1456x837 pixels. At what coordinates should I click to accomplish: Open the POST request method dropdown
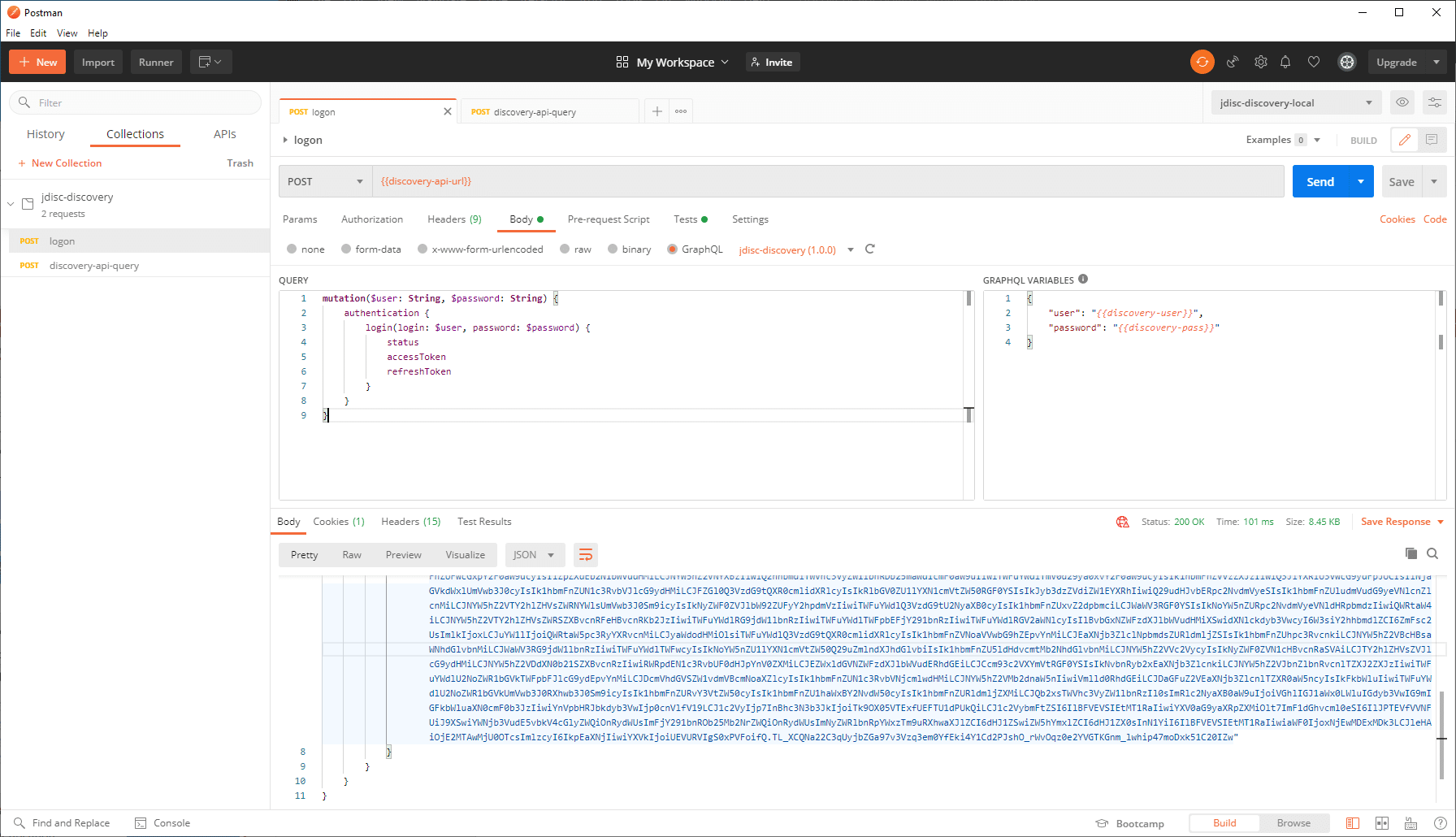[325, 181]
